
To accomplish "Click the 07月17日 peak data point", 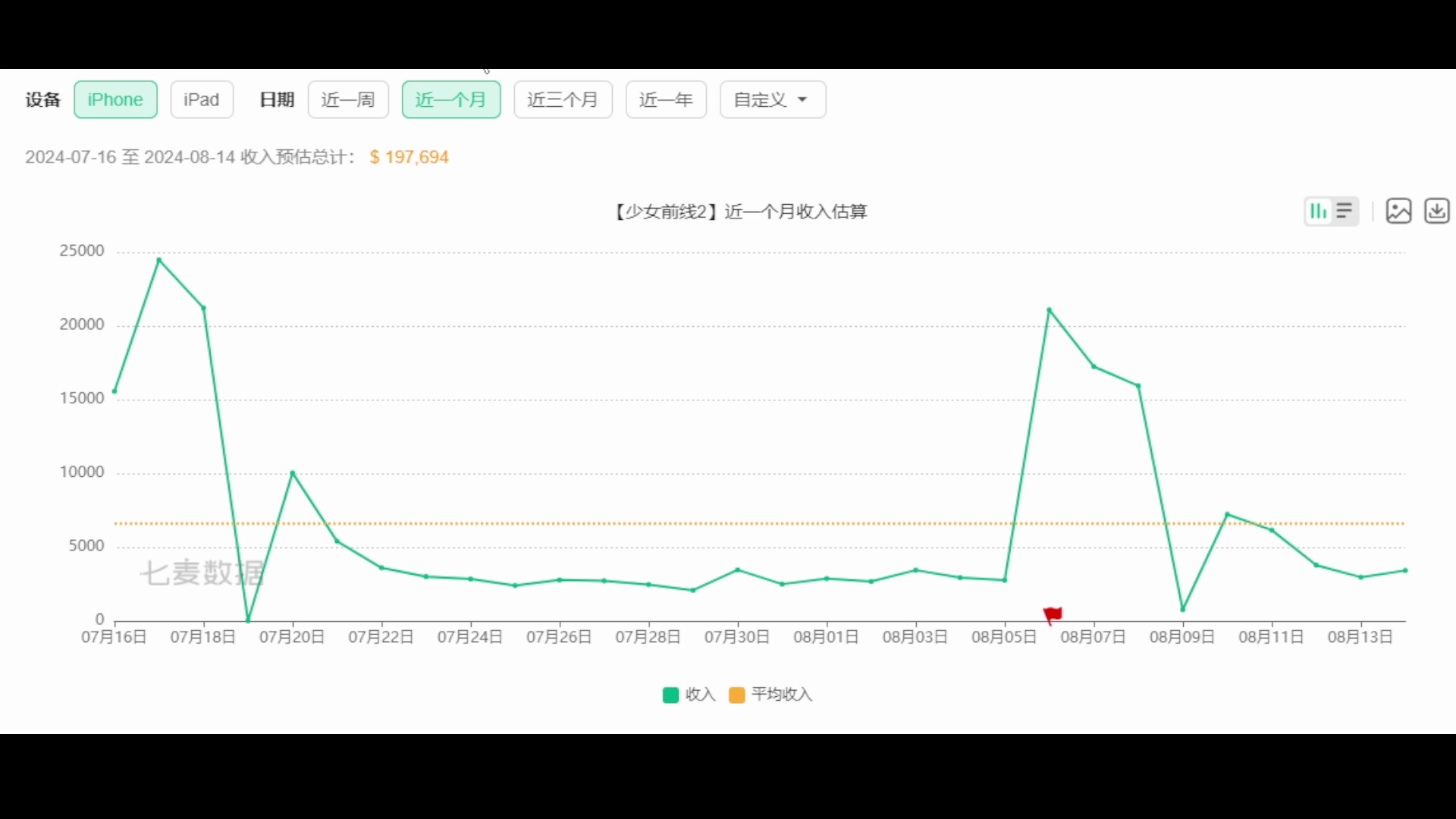I will [158, 260].
